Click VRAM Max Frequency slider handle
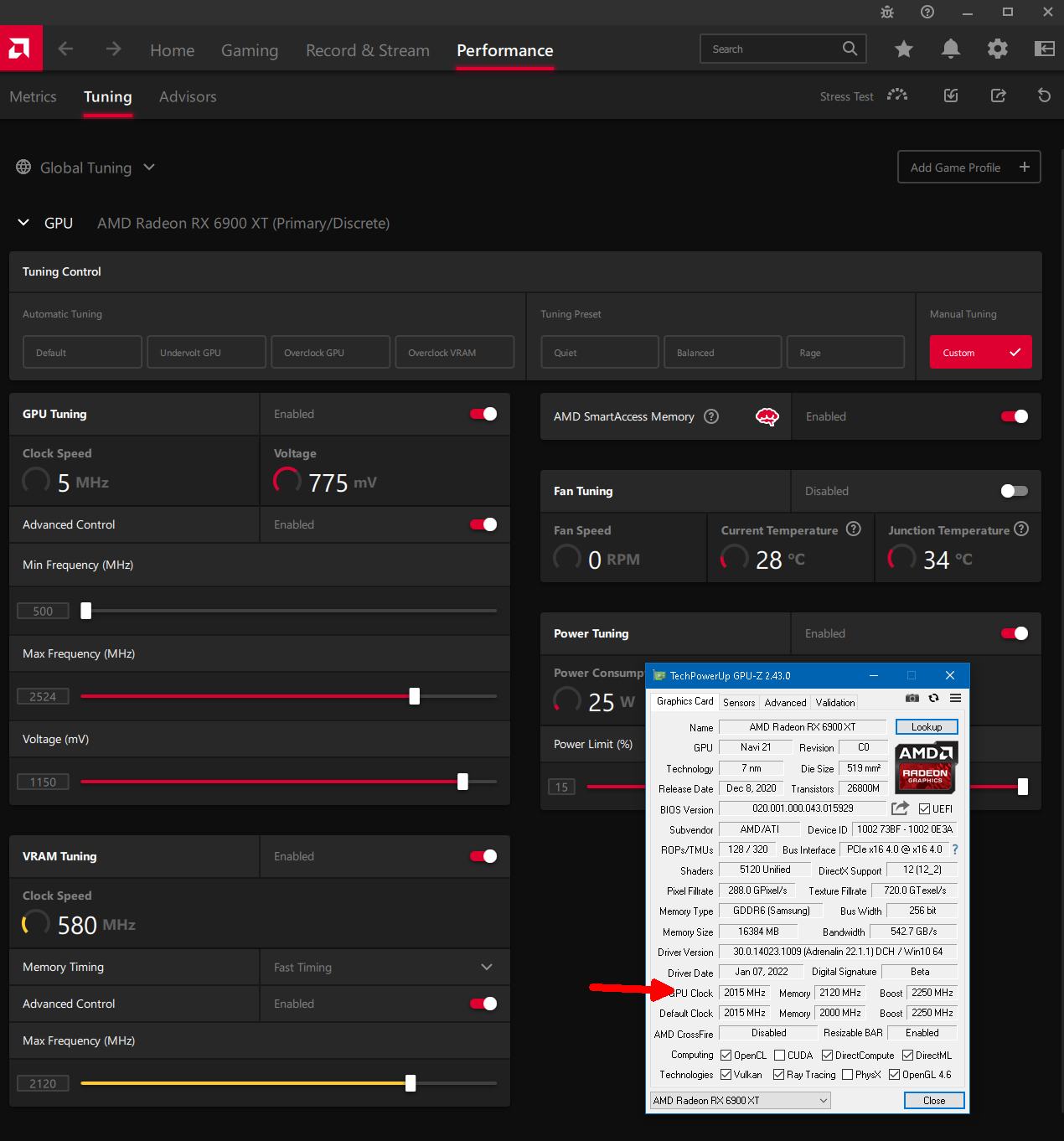 pyautogui.click(x=410, y=1083)
